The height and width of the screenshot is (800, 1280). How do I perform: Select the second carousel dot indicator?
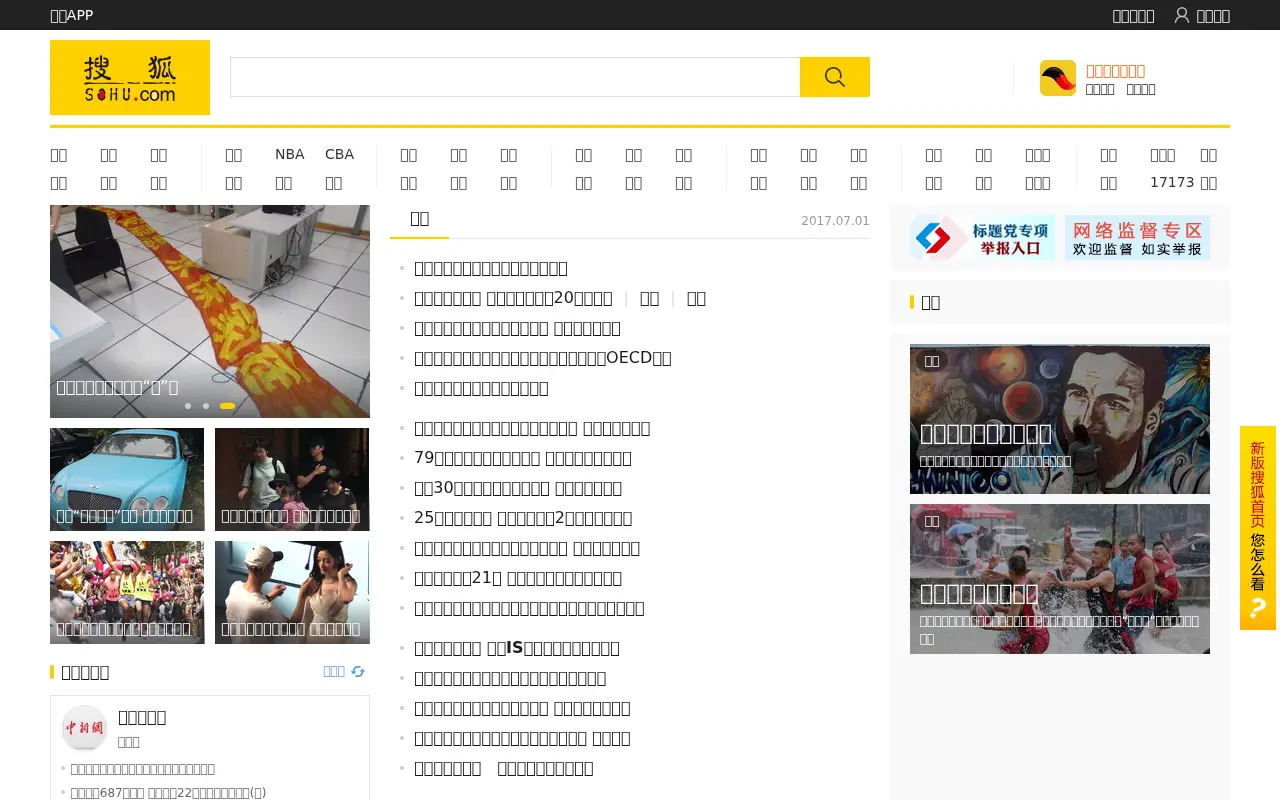[206, 406]
